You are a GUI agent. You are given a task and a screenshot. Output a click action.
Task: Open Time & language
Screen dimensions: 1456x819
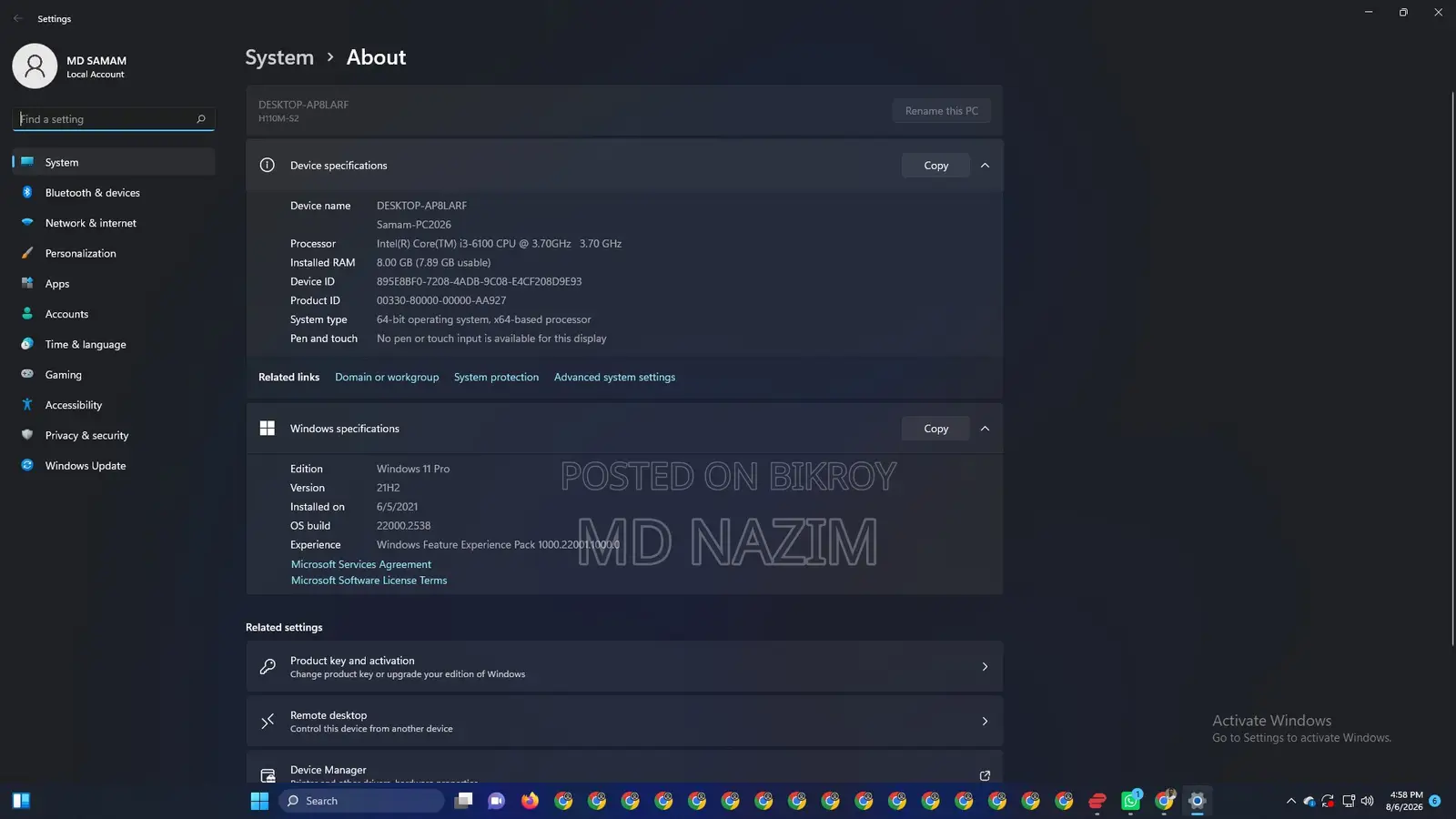pos(114,344)
